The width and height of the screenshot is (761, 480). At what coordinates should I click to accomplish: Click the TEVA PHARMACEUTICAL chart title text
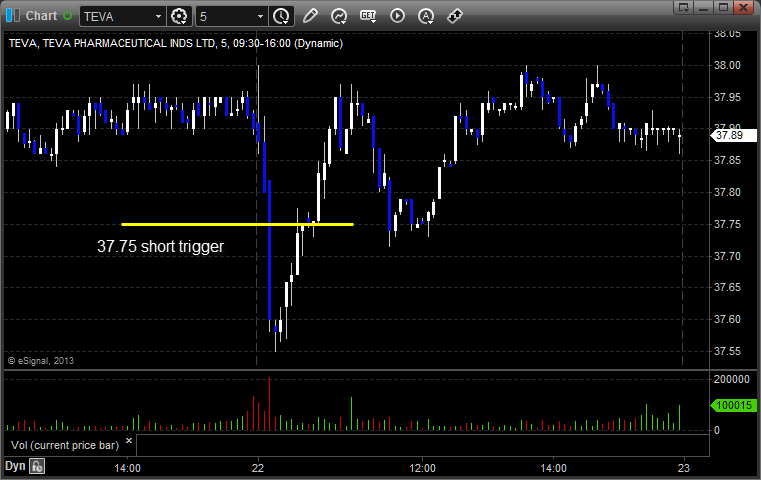pos(176,43)
